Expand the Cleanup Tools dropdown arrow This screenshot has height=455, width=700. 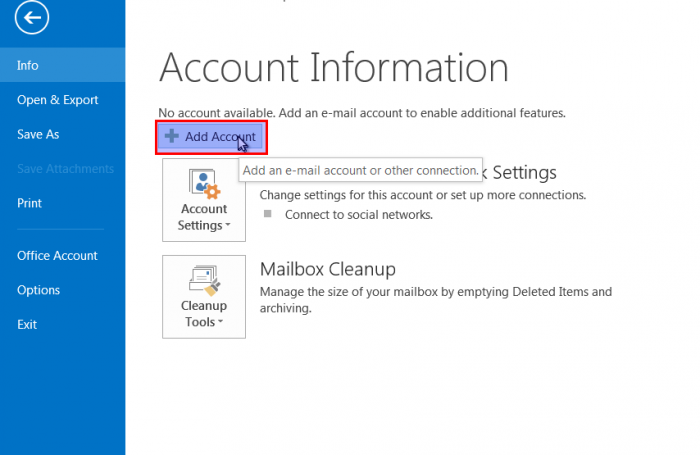click(x=220, y=322)
